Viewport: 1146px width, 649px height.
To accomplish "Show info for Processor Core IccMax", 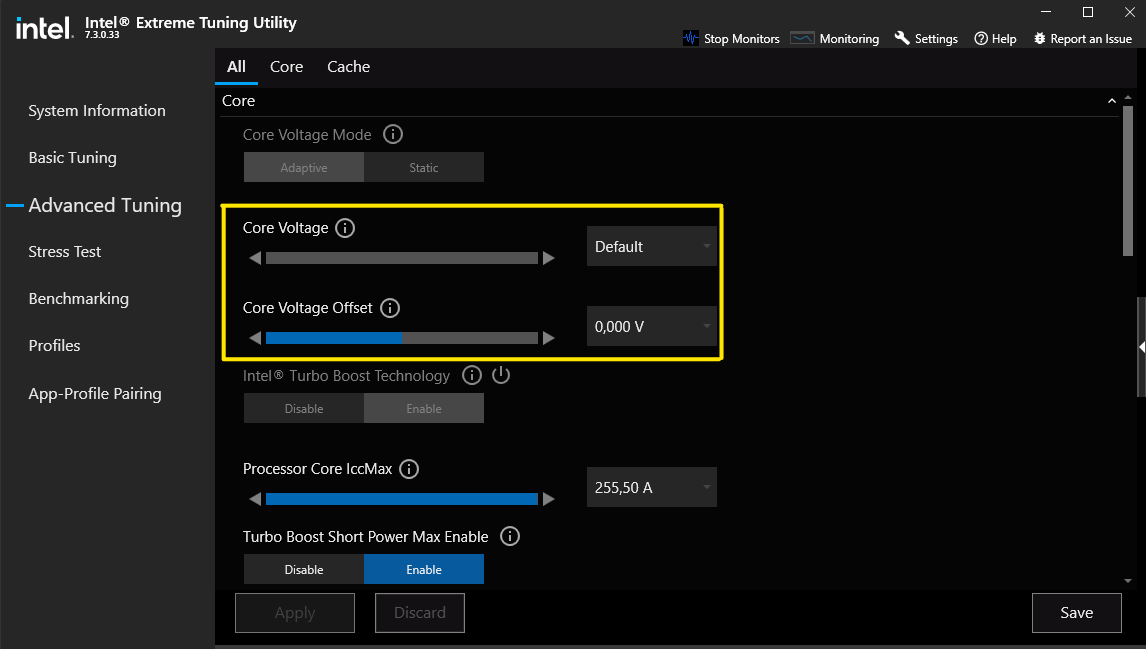I will click(409, 468).
